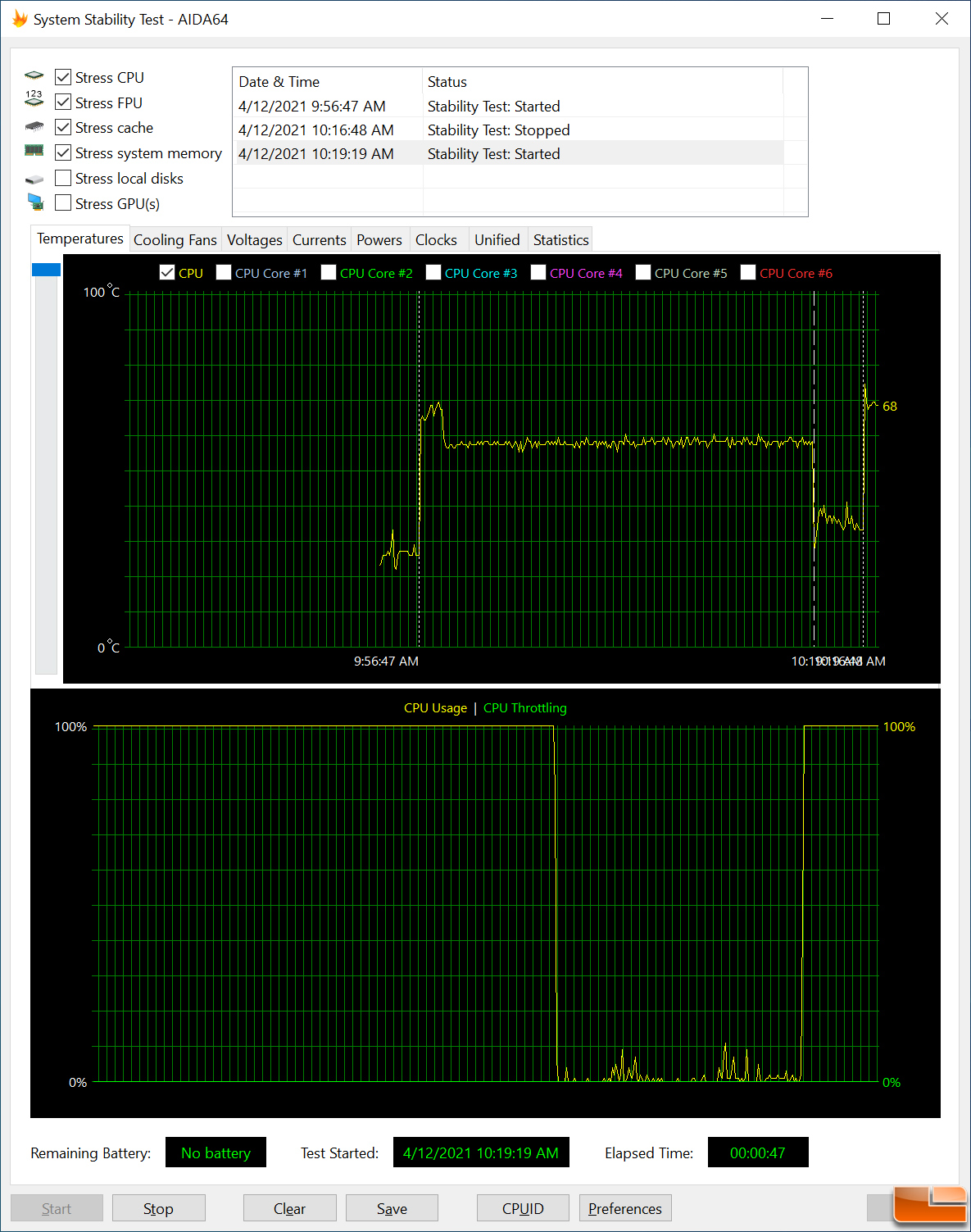Viewport: 971px width, 1232px height.
Task: Show CPU Core #6 on temperature graph
Action: tap(748, 273)
